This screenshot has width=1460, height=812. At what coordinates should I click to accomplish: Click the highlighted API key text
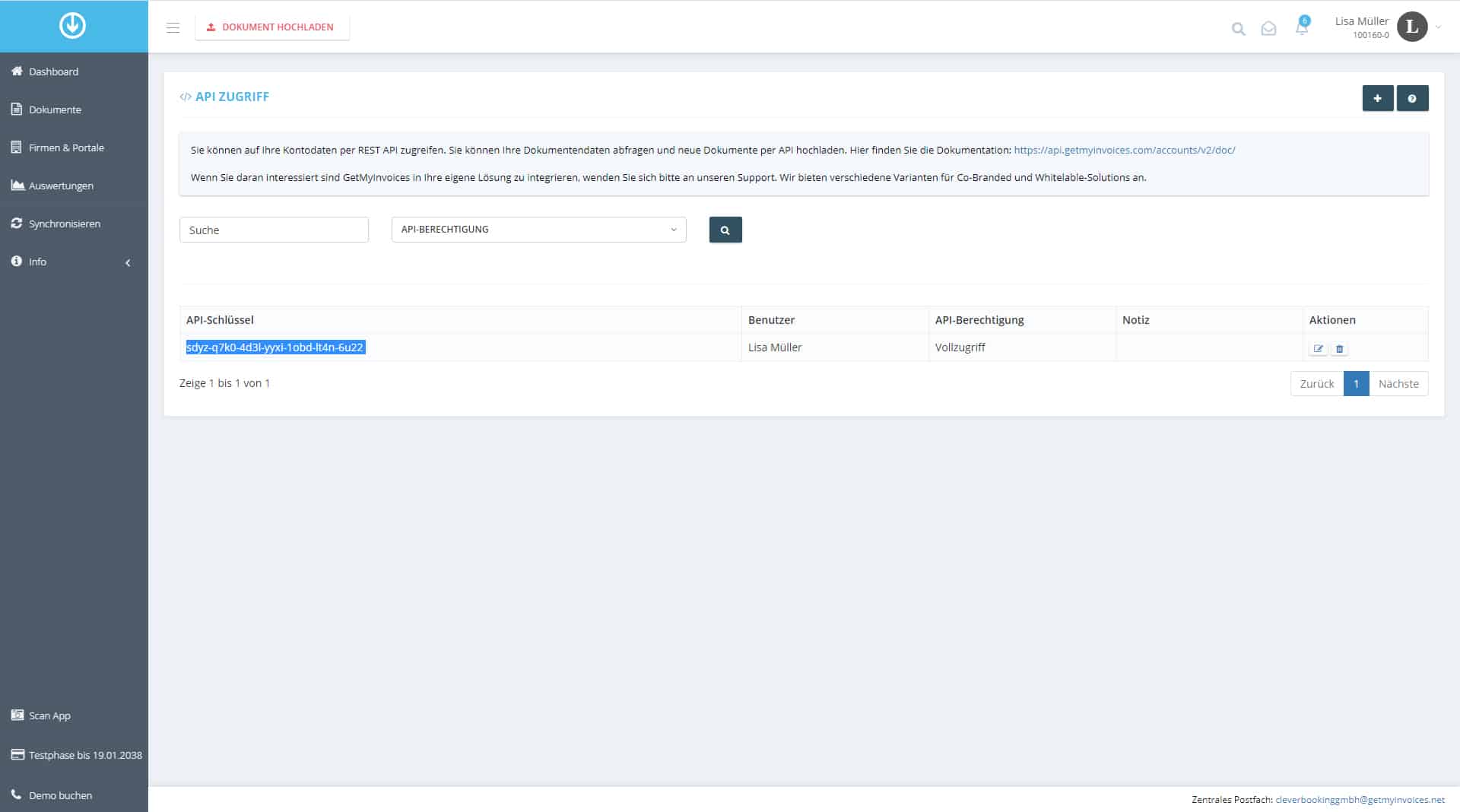[275, 347]
